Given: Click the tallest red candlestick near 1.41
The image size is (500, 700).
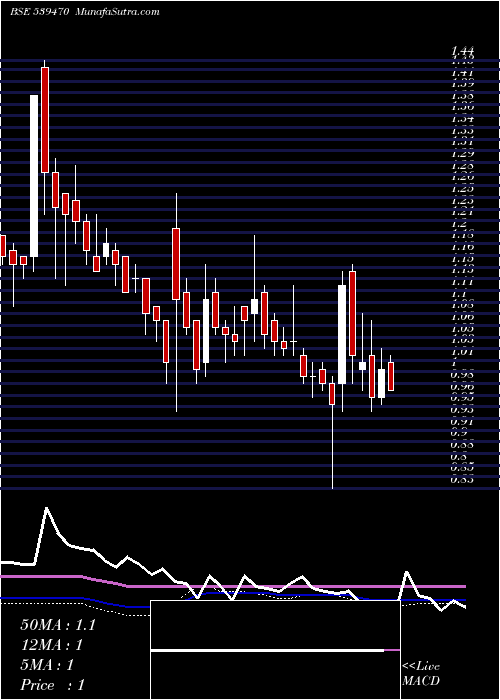Looking at the screenshot, I should click(x=45, y=120).
